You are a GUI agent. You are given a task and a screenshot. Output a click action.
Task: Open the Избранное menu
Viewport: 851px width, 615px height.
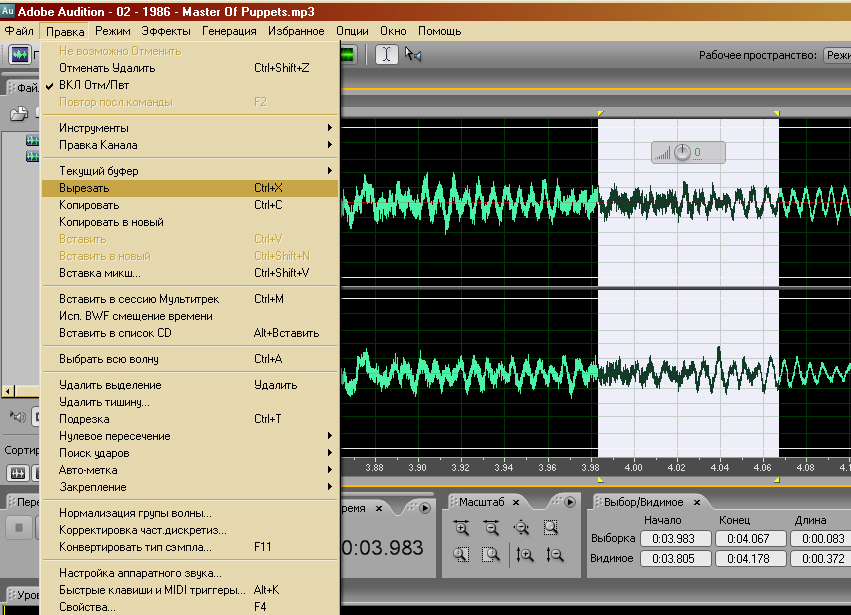[296, 31]
